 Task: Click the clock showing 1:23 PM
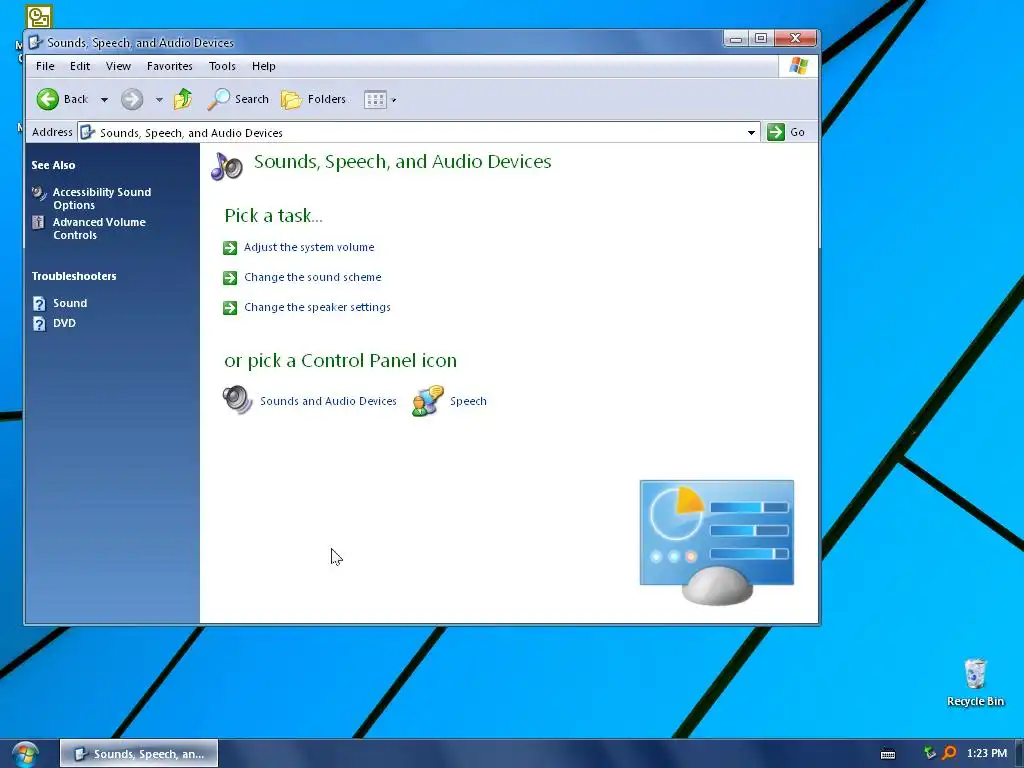tap(987, 753)
